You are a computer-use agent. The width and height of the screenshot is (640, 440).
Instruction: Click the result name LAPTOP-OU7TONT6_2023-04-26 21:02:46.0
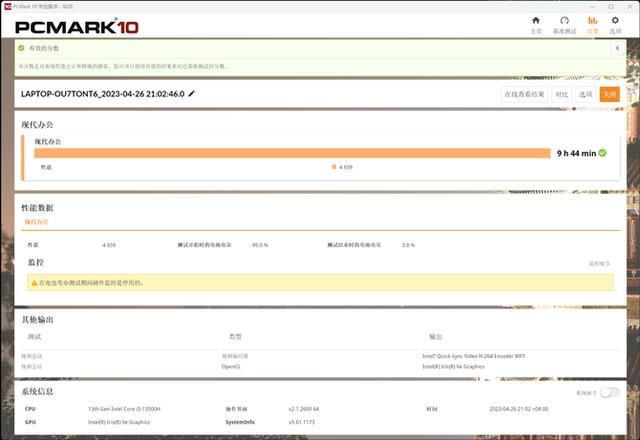102,94
